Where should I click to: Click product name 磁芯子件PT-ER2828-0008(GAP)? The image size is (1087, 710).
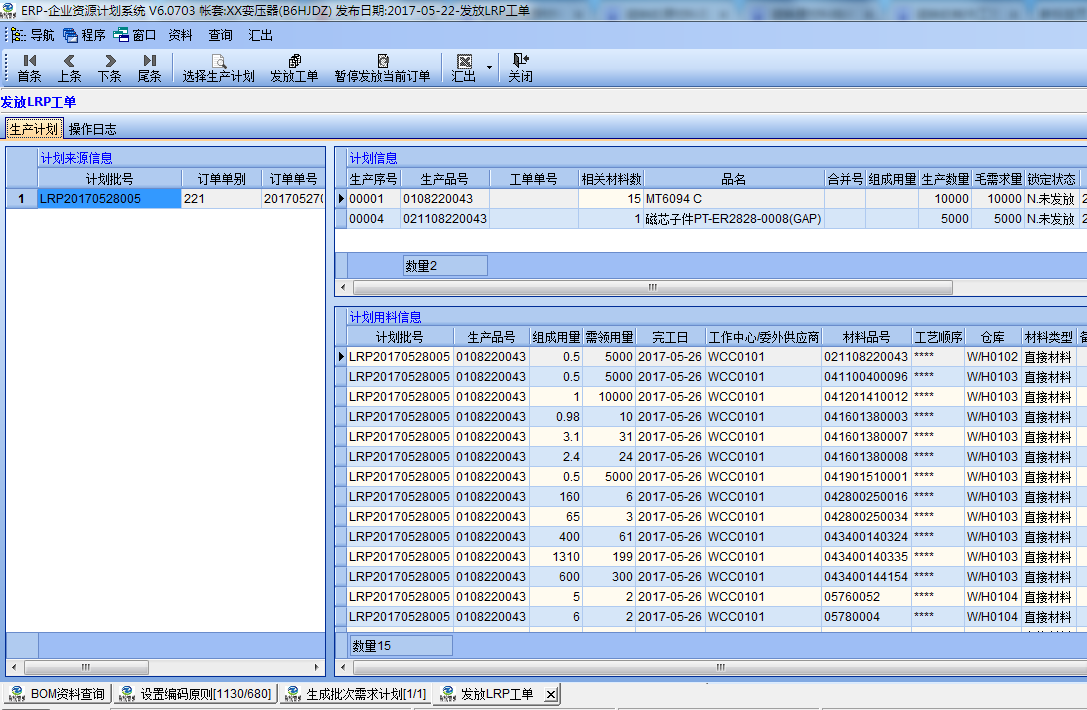click(x=733, y=219)
